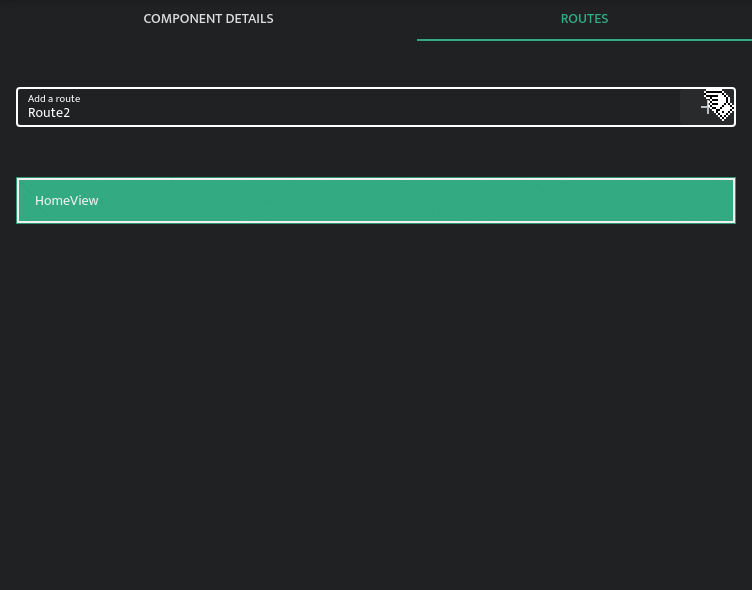Click the right side of HomeView row
The height and width of the screenshot is (590, 752).
[680, 200]
